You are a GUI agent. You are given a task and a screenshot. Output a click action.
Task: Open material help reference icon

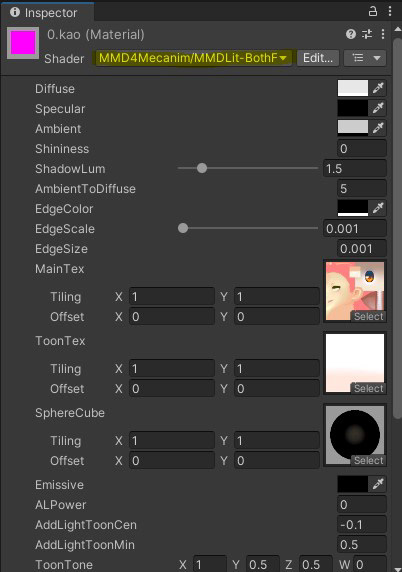[x=351, y=34]
